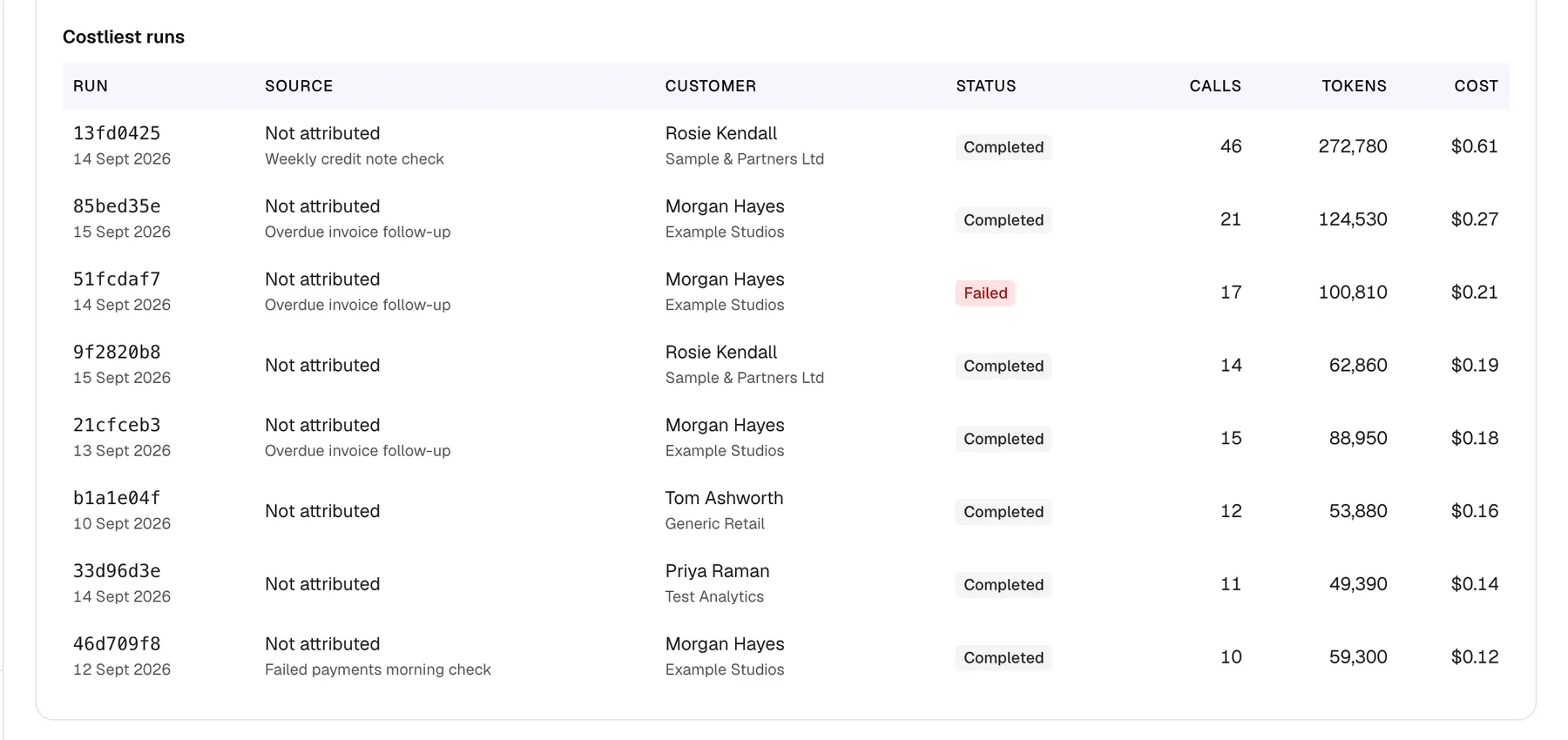Screen dimensions: 1568x740
Task: Click 'Generic Retail' company name
Action: coord(714,524)
